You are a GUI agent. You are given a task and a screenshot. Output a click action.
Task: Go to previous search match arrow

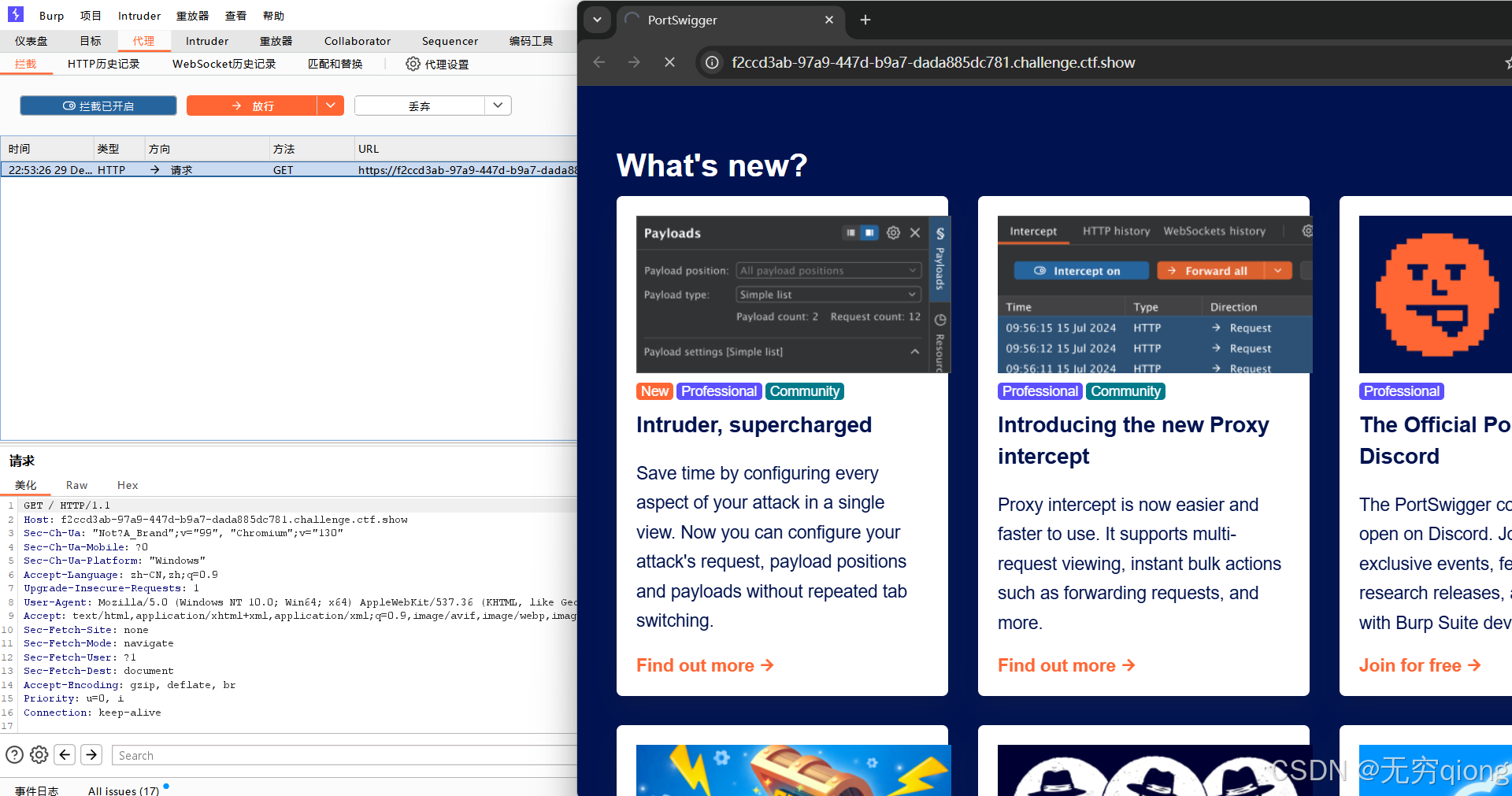tap(65, 754)
